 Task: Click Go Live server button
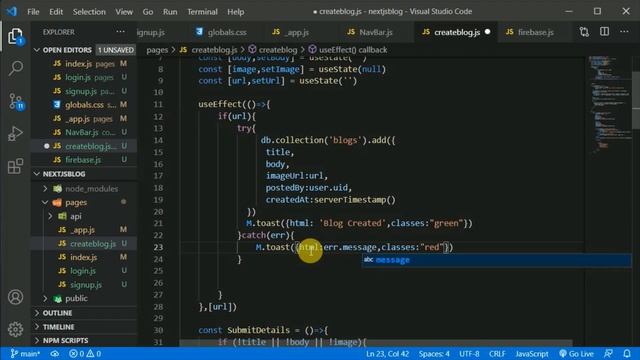pyautogui.click(x=576, y=353)
